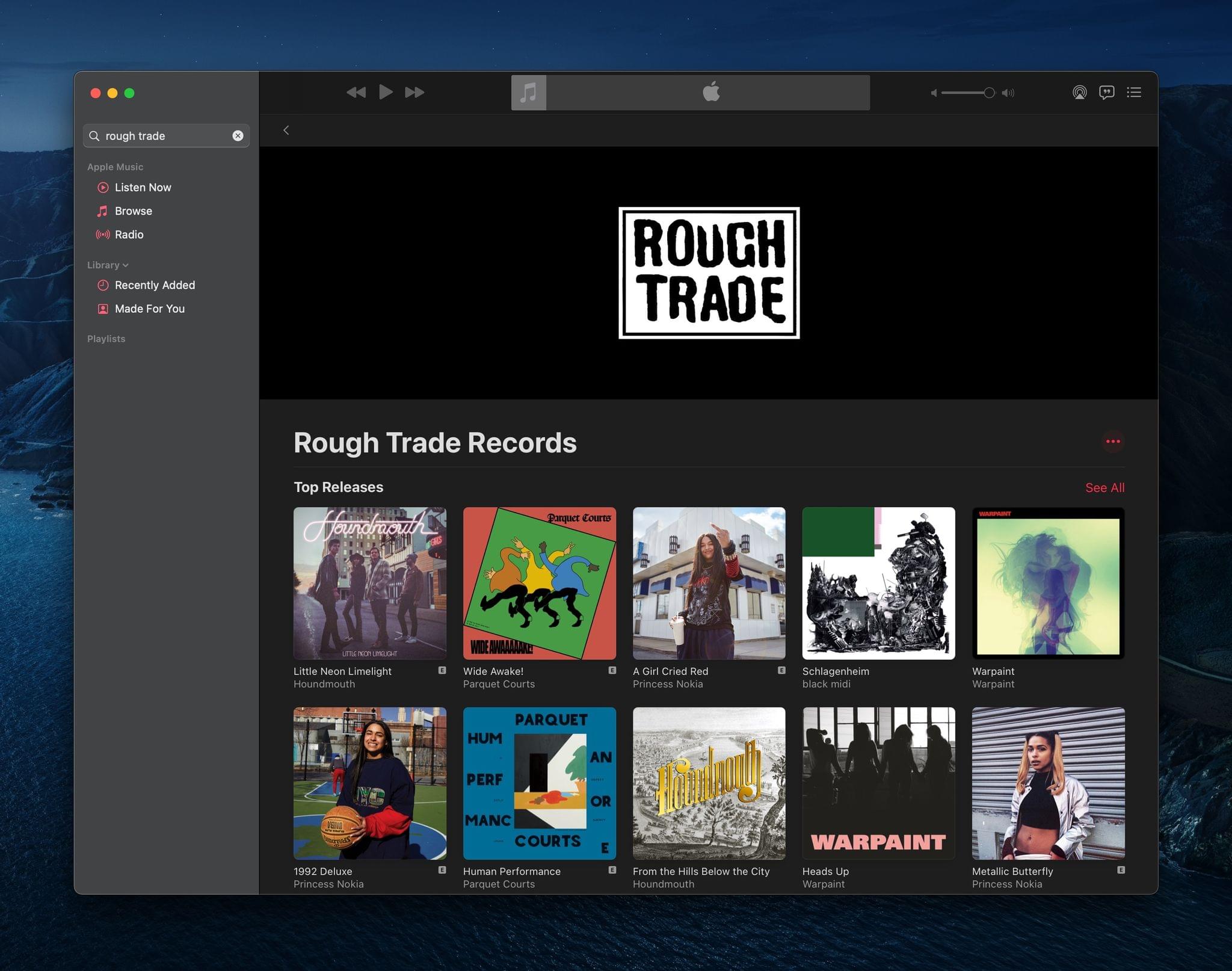Screen dimensions: 1232x971
Task: Click the Playlists sidebar heading
Action: [106, 339]
